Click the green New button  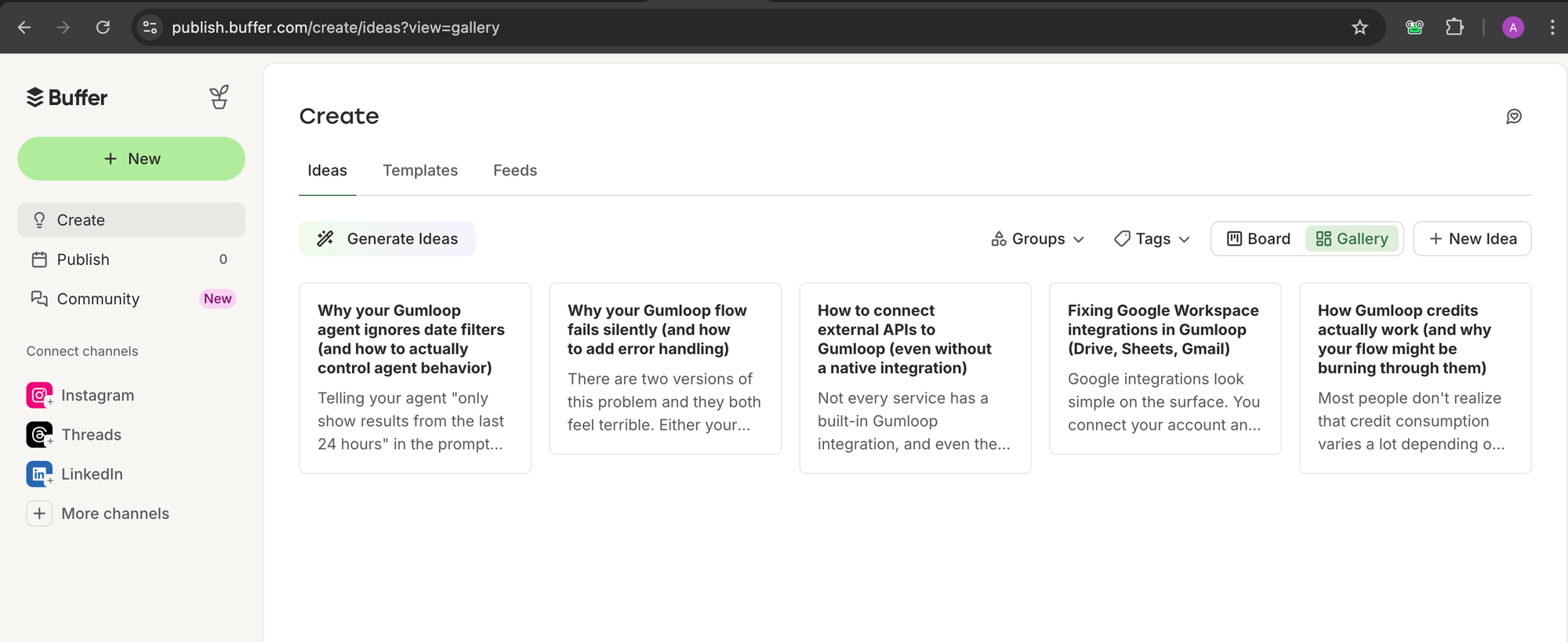[131, 159]
